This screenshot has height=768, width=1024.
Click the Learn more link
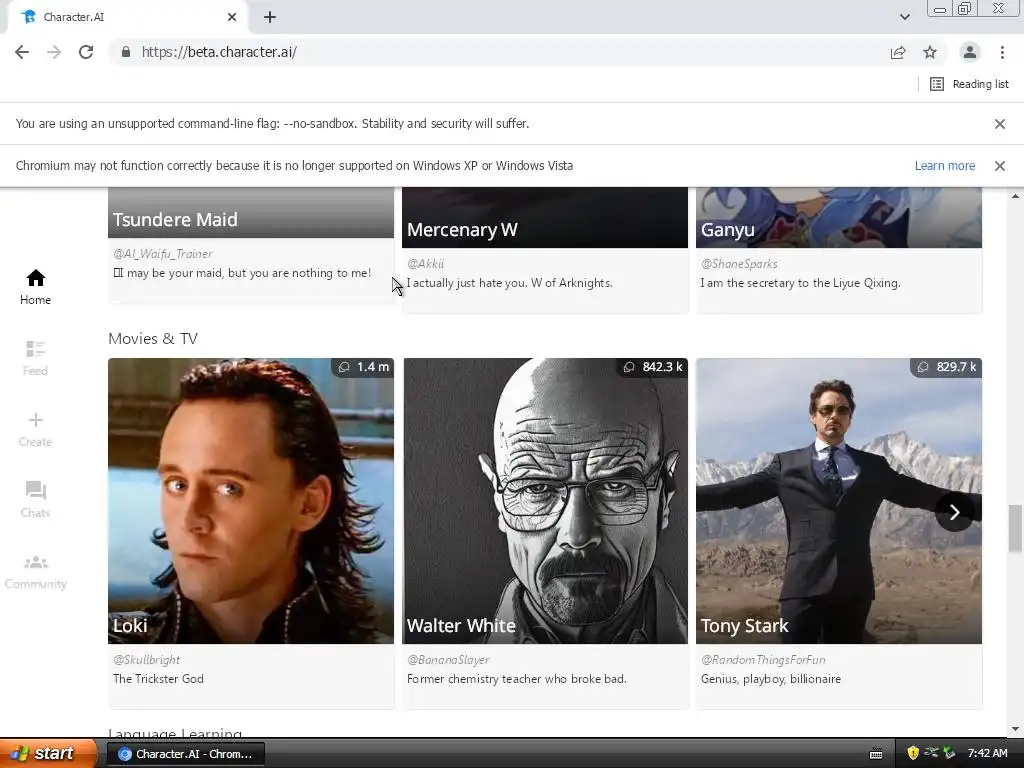pyautogui.click(x=944, y=166)
